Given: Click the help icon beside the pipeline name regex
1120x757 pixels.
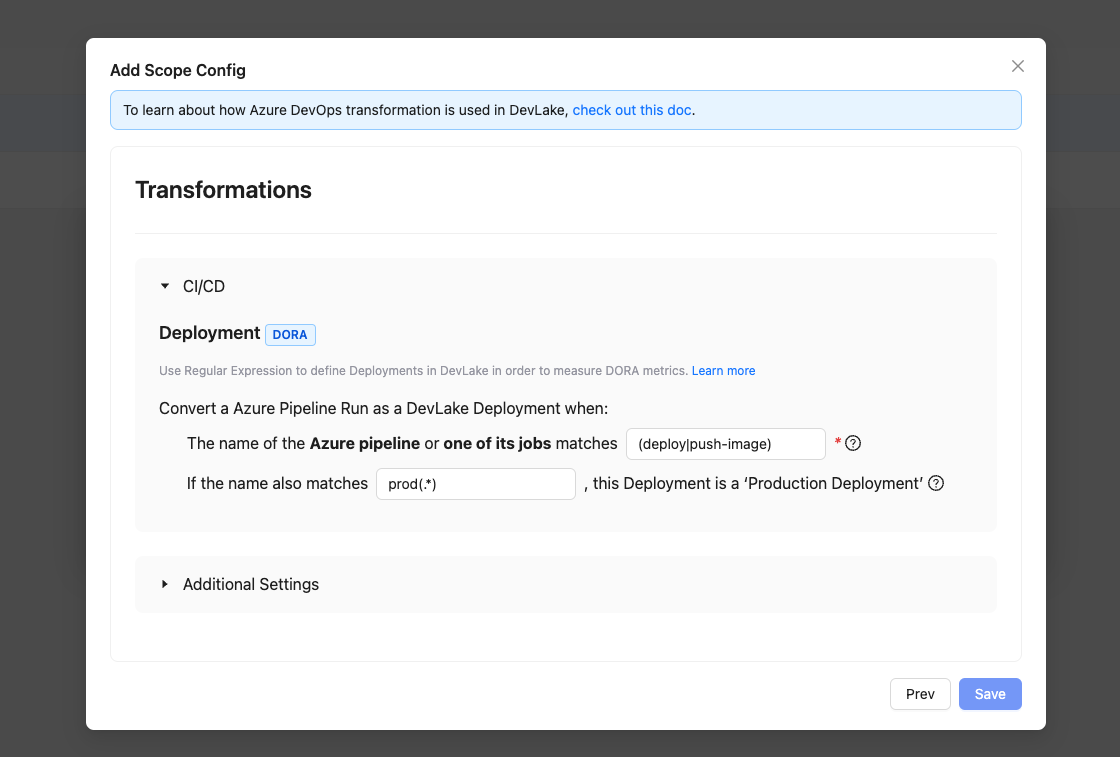Looking at the screenshot, I should (852, 442).
